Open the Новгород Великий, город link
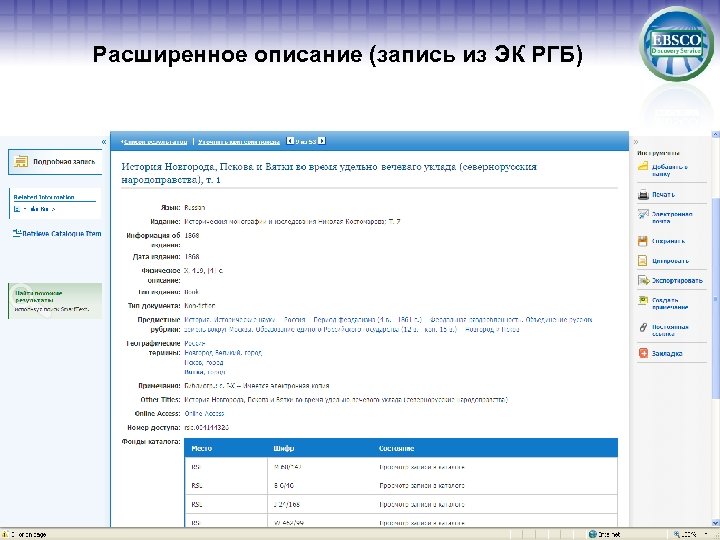Image resolution: width=720 pixels, height=540 pixels. click(x=223, y=353)
